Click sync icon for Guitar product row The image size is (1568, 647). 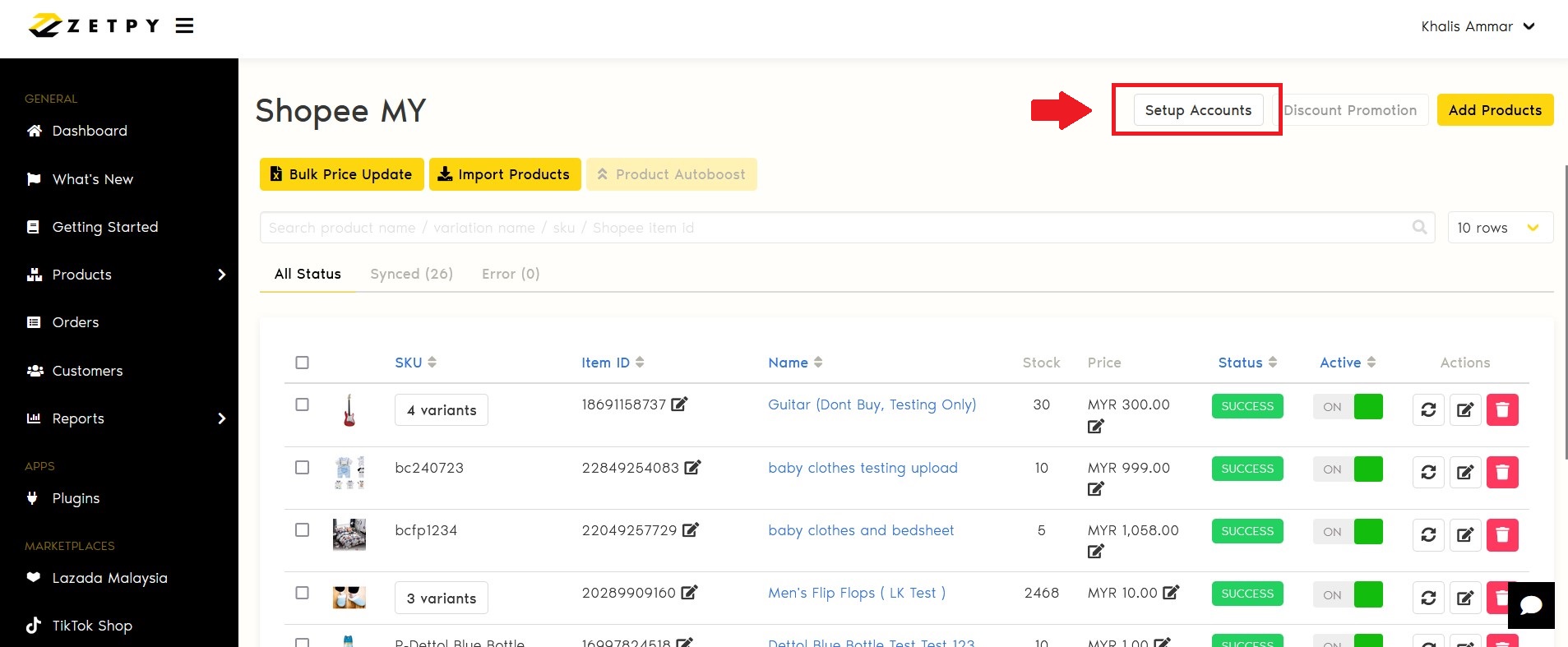1428,409
